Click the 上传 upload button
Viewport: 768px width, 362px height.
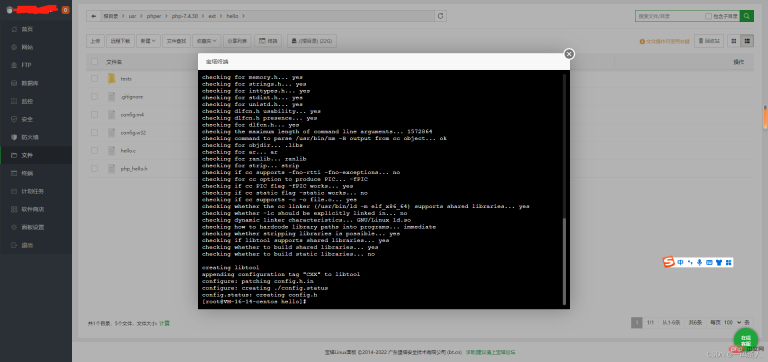click(95, 41)
